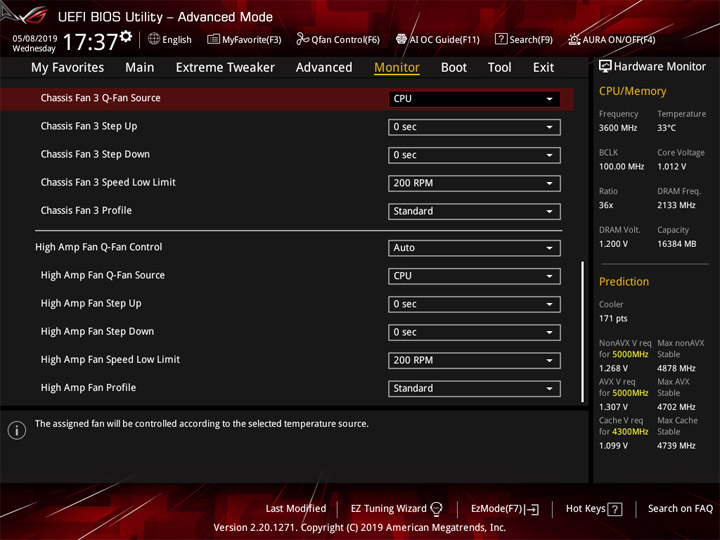Switch to Exit tab
This screenshot has height=540, width=720.
(x=543, y=68)
